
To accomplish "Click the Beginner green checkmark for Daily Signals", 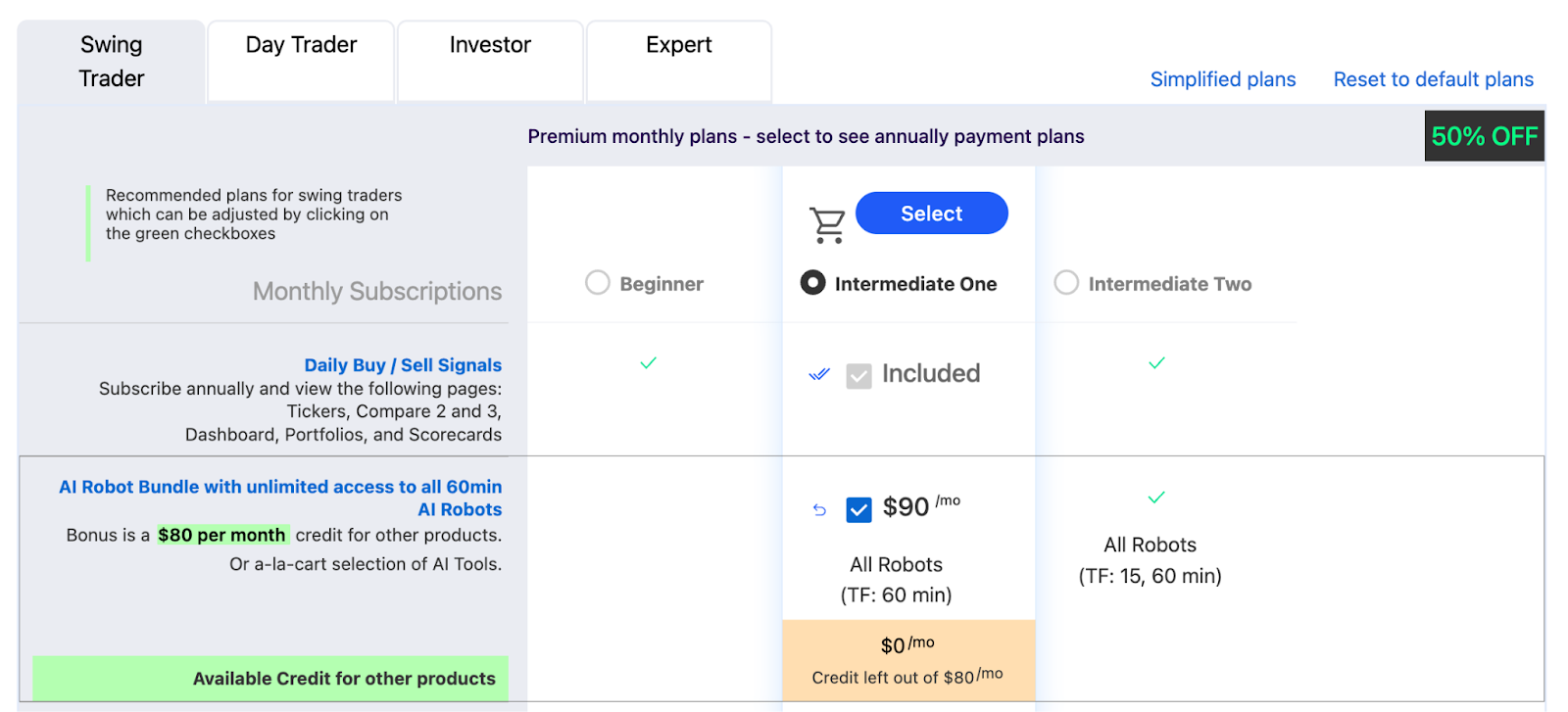I will click(x=648, y=362).
